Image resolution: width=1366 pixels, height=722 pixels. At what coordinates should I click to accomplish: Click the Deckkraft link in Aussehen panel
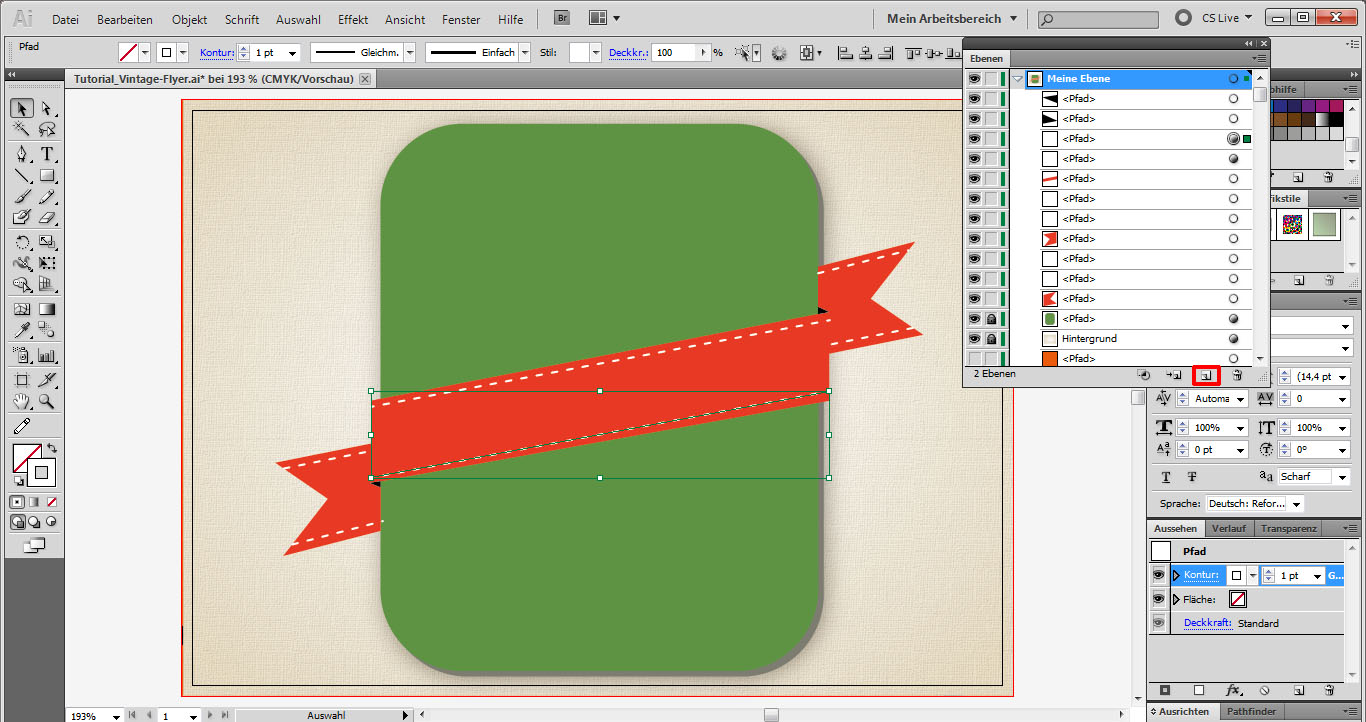(x=1207, y=623)
